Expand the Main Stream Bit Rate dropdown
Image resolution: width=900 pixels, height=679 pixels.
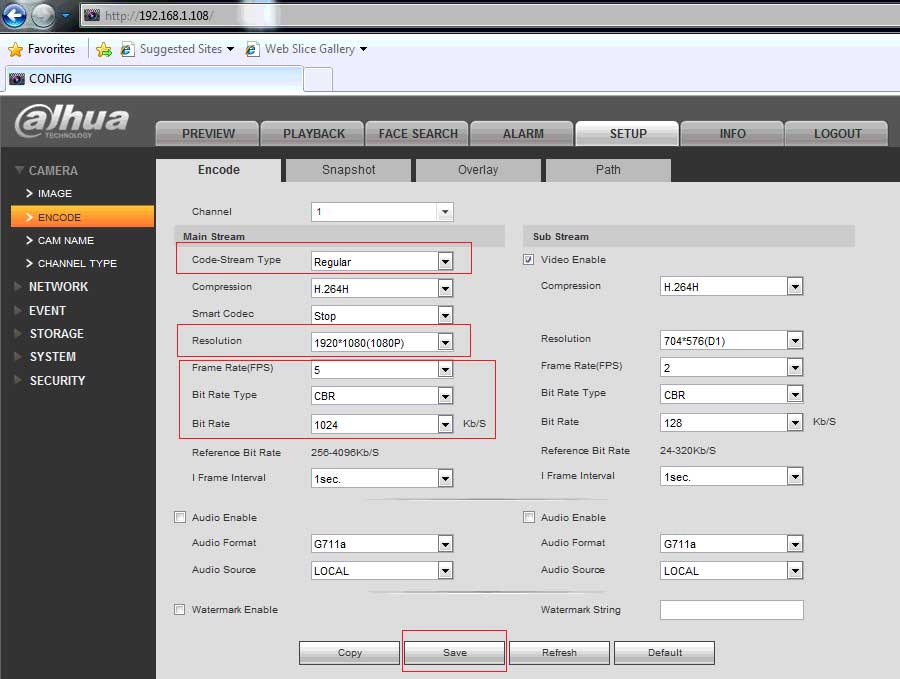click(x=445, y=425)
